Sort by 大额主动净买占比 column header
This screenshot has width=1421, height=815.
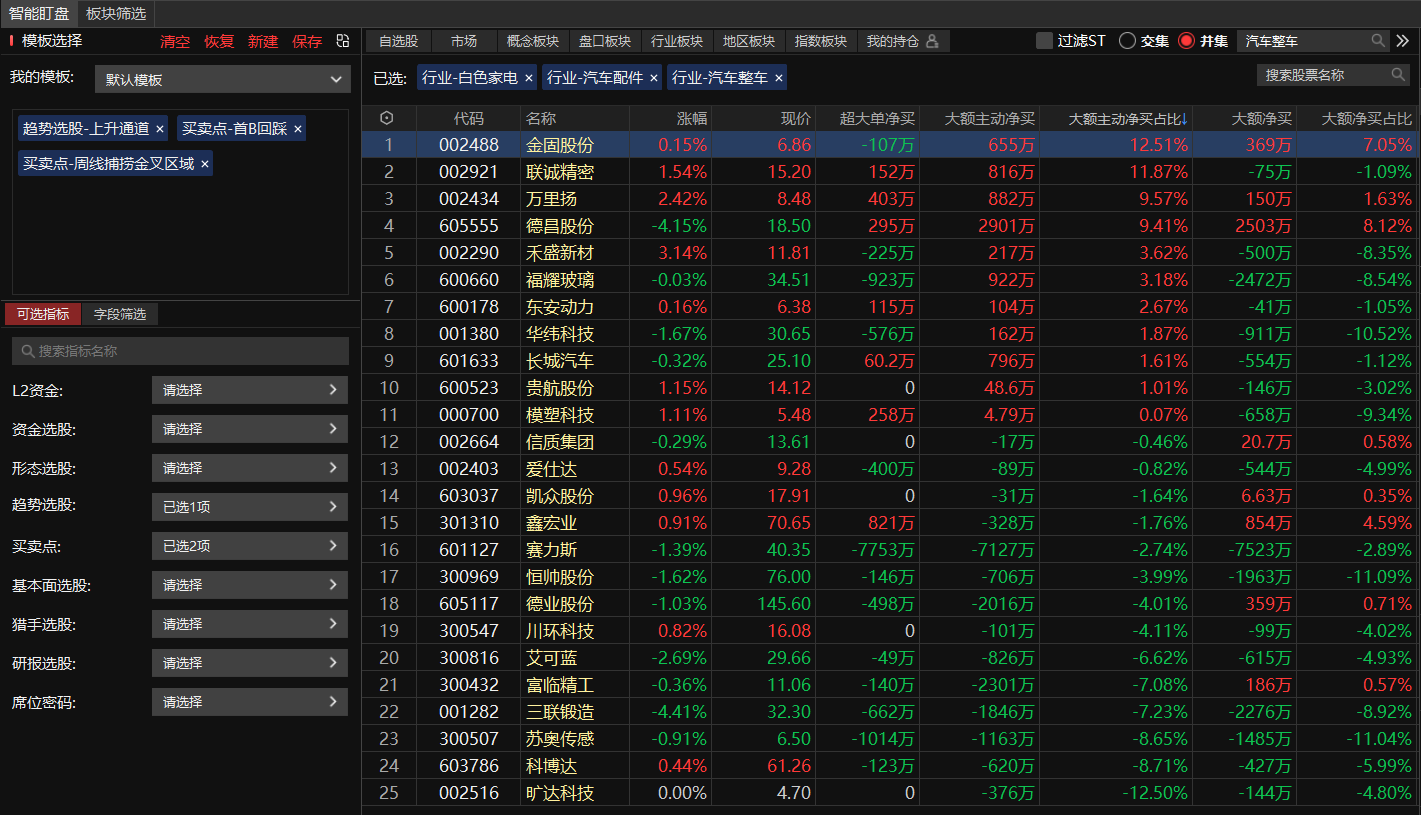pos(1128,118)
